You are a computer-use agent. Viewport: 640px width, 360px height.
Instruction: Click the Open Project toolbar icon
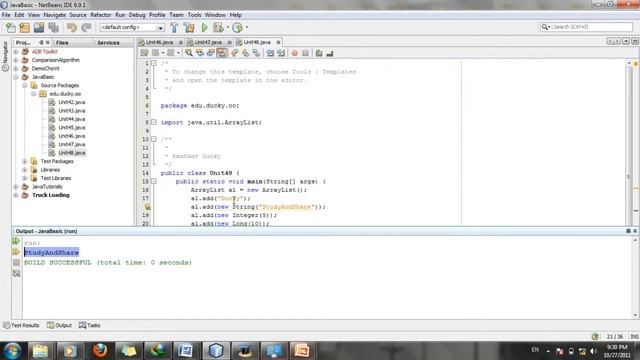39,28
